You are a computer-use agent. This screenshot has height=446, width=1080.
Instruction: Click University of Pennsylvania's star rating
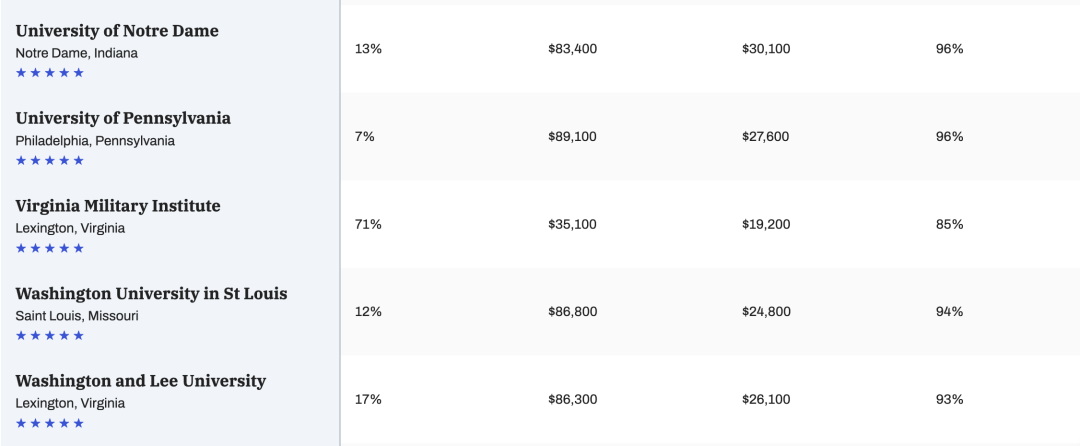tap(50, 160)
